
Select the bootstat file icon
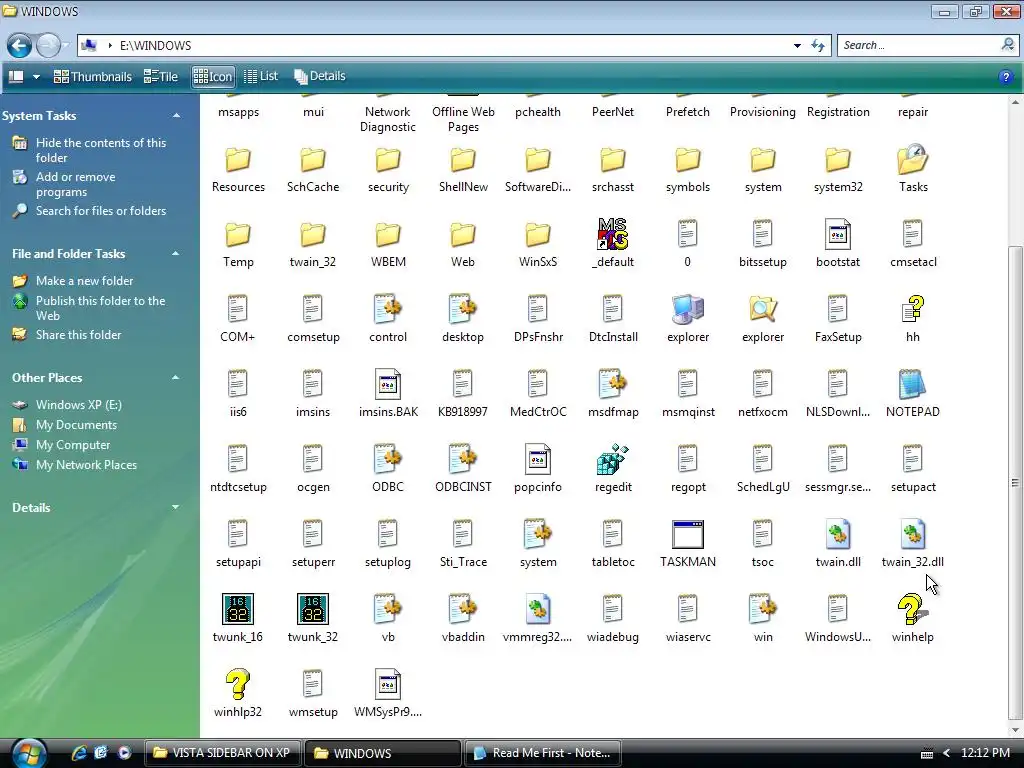(x=838, y=234)
